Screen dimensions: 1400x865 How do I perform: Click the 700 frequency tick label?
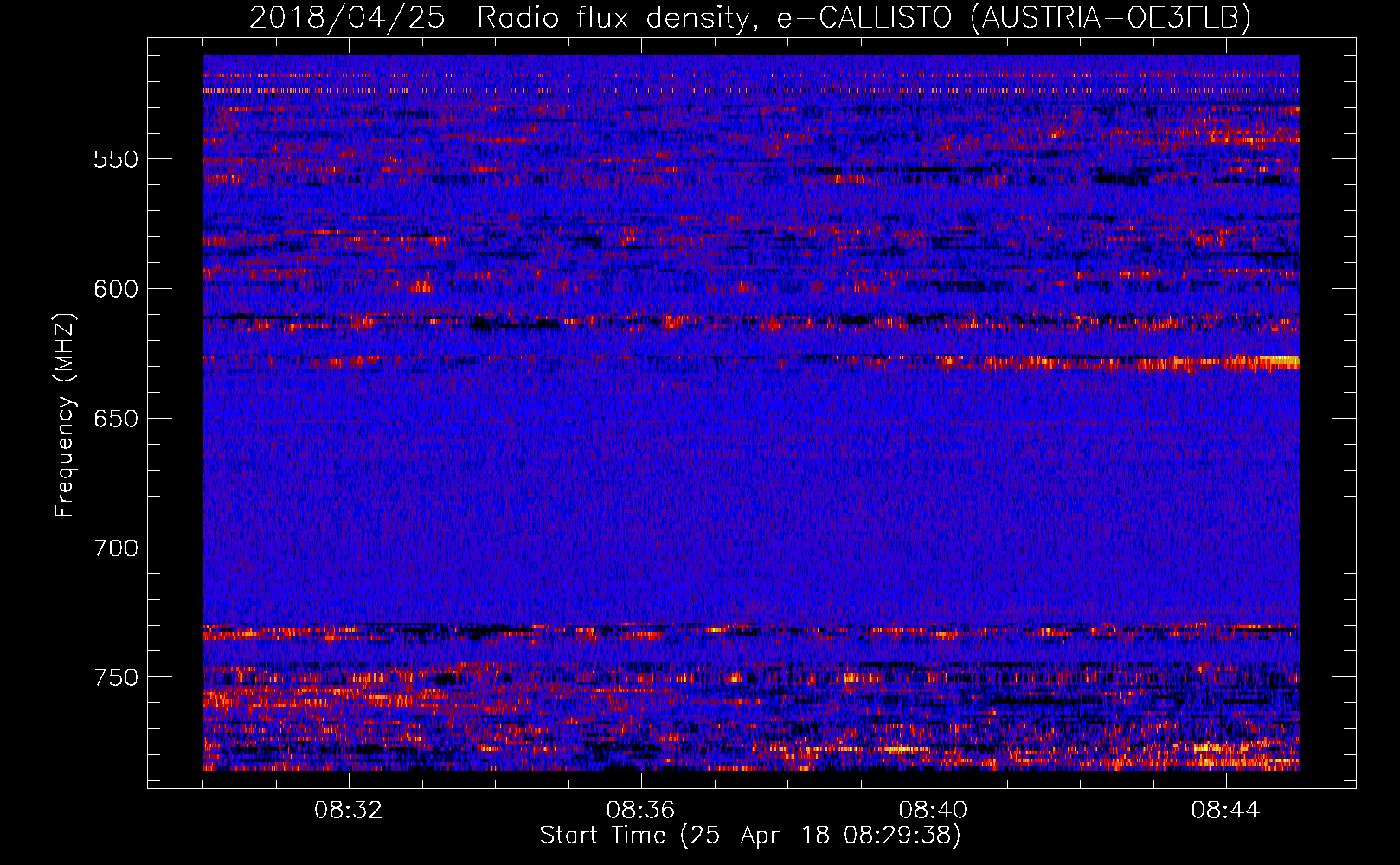pos(116,548)
